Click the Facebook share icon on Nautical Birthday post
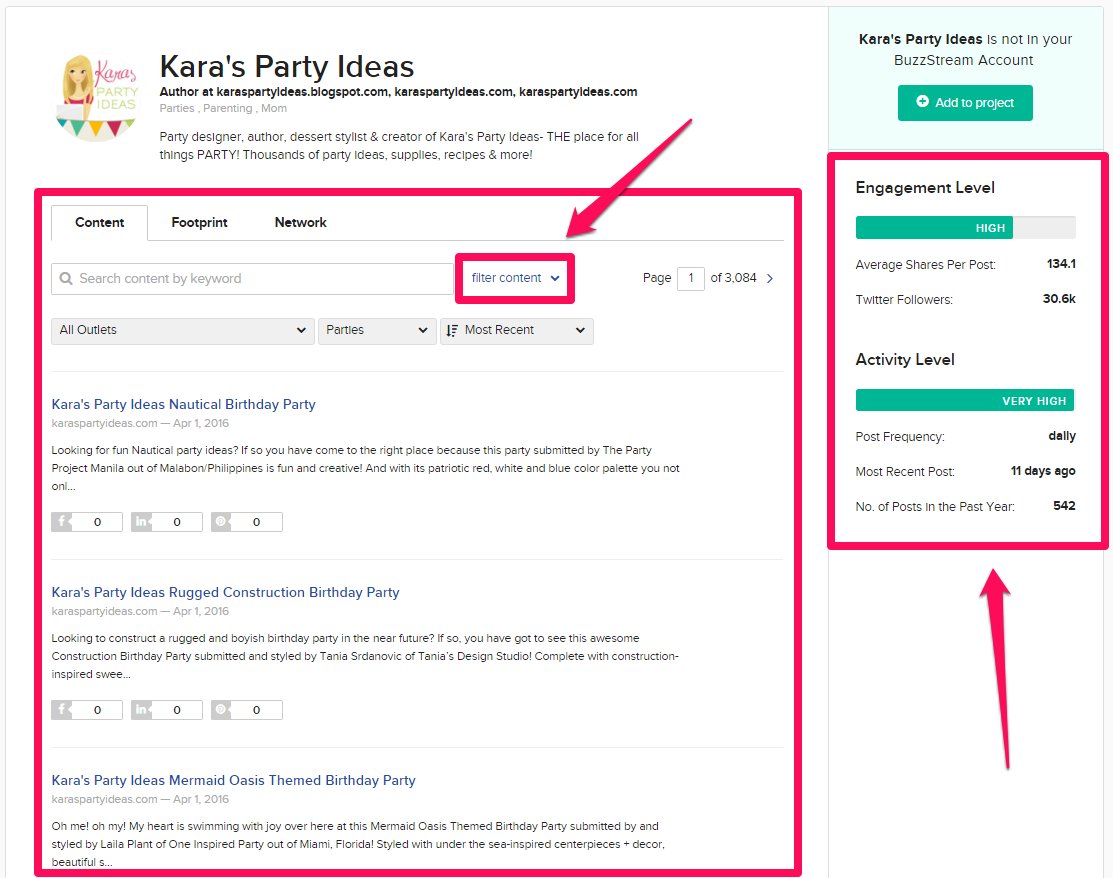 tap(60, 521)
